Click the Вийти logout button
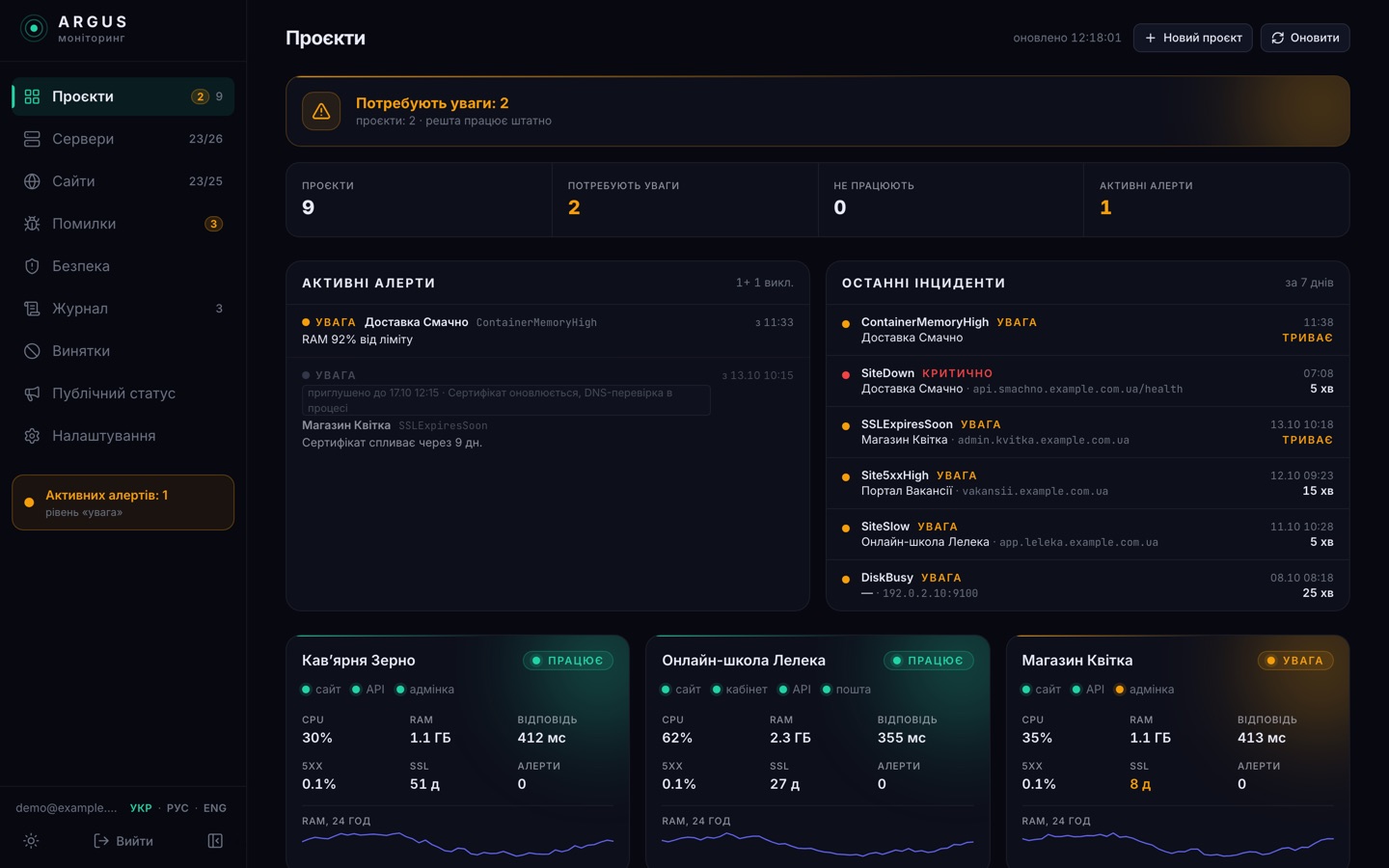The image size is (1389, 868). click(x=123, y=841)
